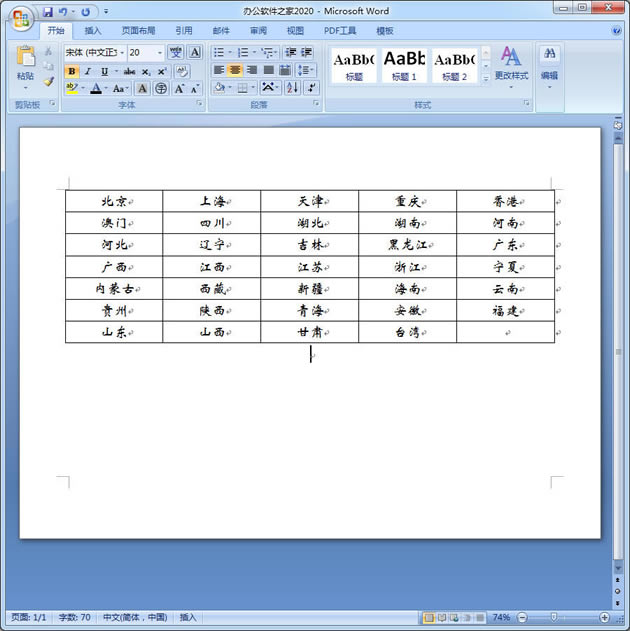Toggle center text alignment
The width and height of the screenshot is (630, 631).
click(x=235, y=70)
